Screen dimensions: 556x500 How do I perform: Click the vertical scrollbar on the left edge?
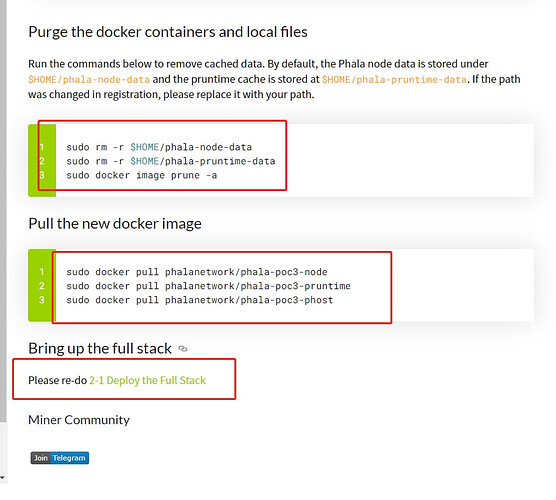coord(3,211)
